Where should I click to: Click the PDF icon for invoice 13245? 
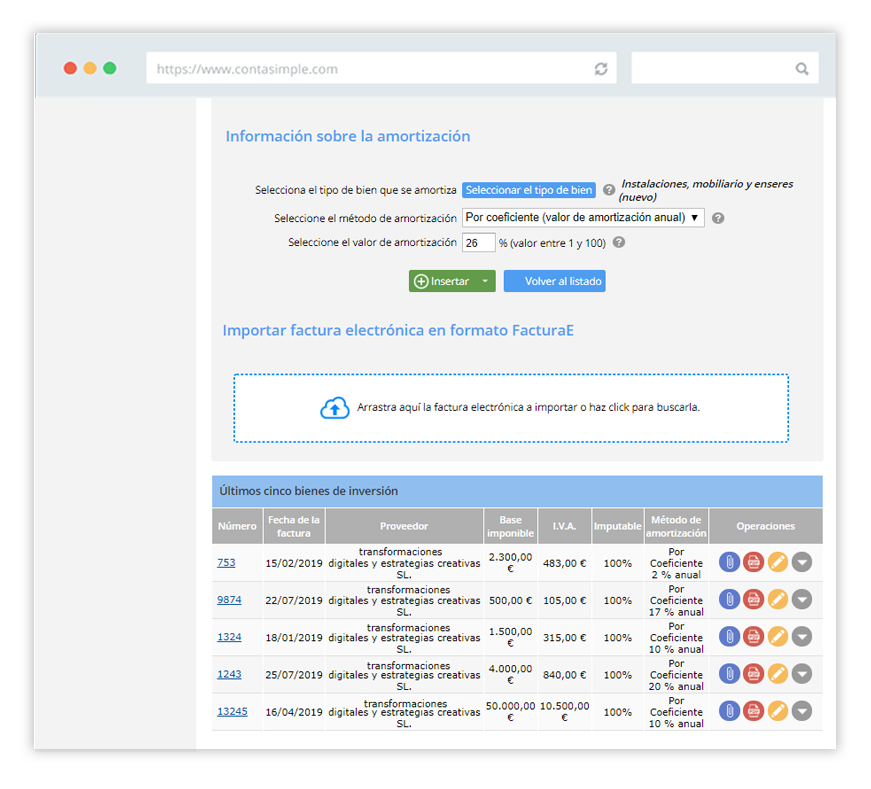click(x=753, y=711)
